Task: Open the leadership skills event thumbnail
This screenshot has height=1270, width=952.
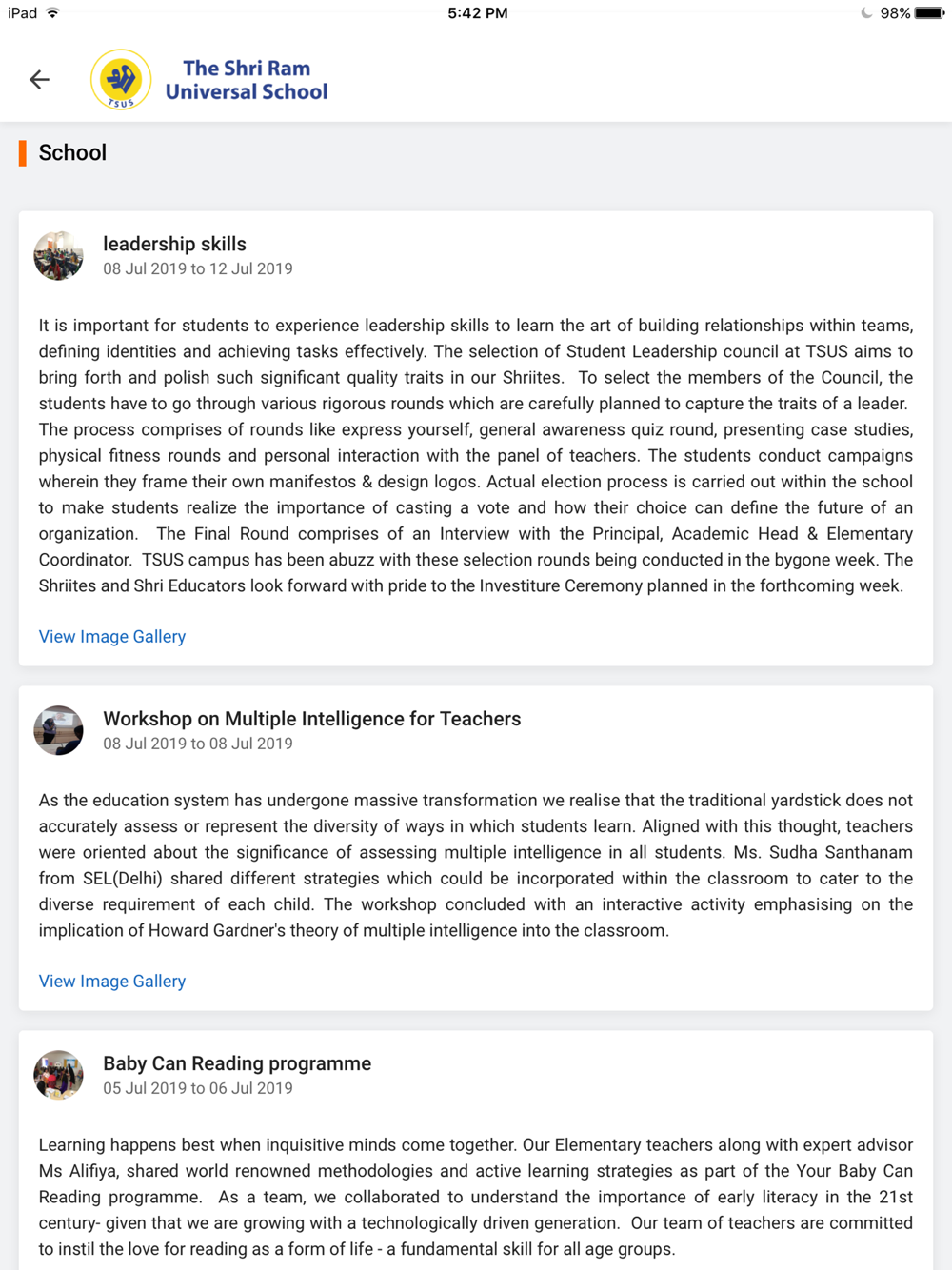Action: [x=58, y=255]
